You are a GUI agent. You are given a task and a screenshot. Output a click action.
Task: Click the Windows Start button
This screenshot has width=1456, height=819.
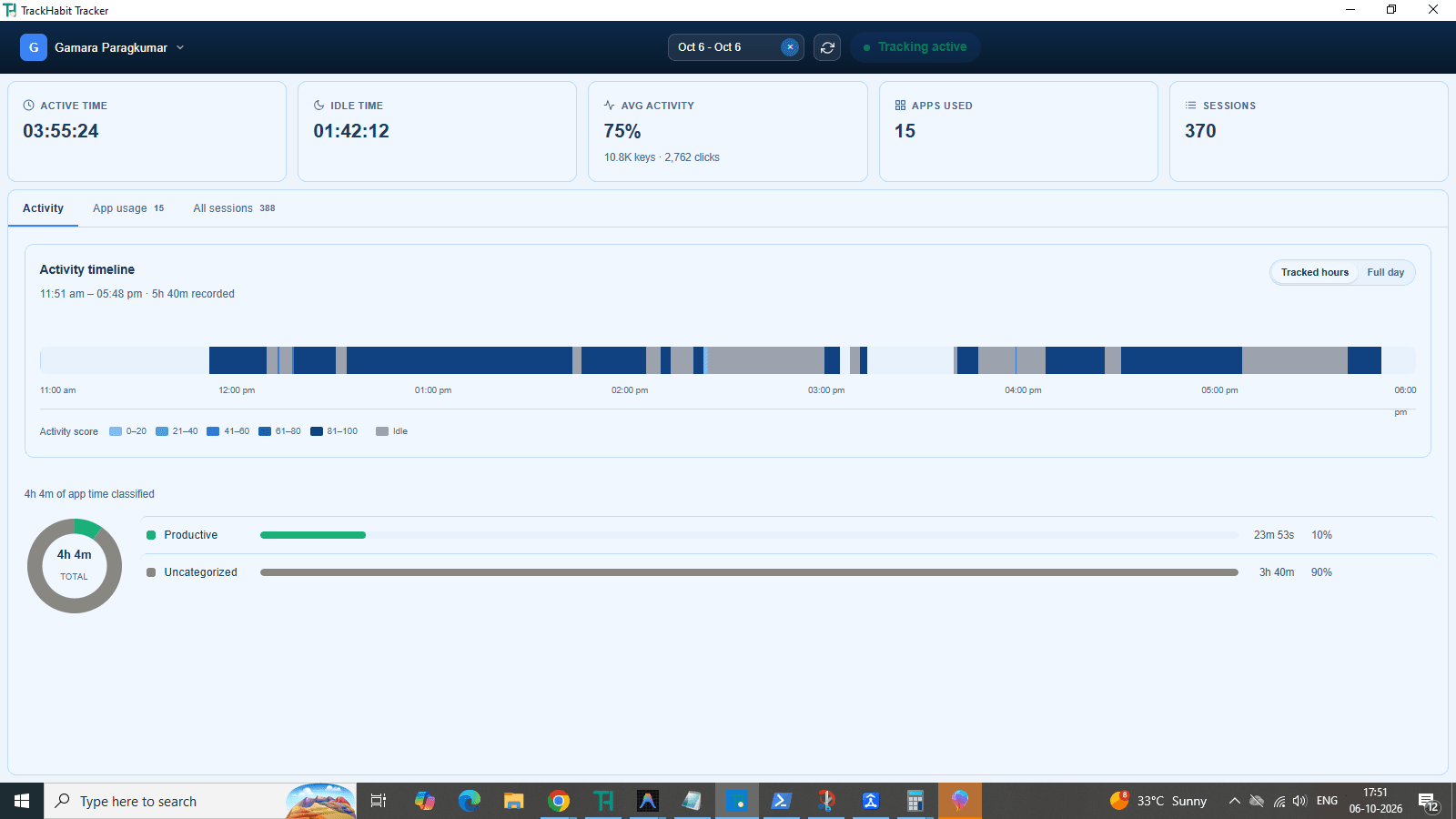[x=22, y=801]
